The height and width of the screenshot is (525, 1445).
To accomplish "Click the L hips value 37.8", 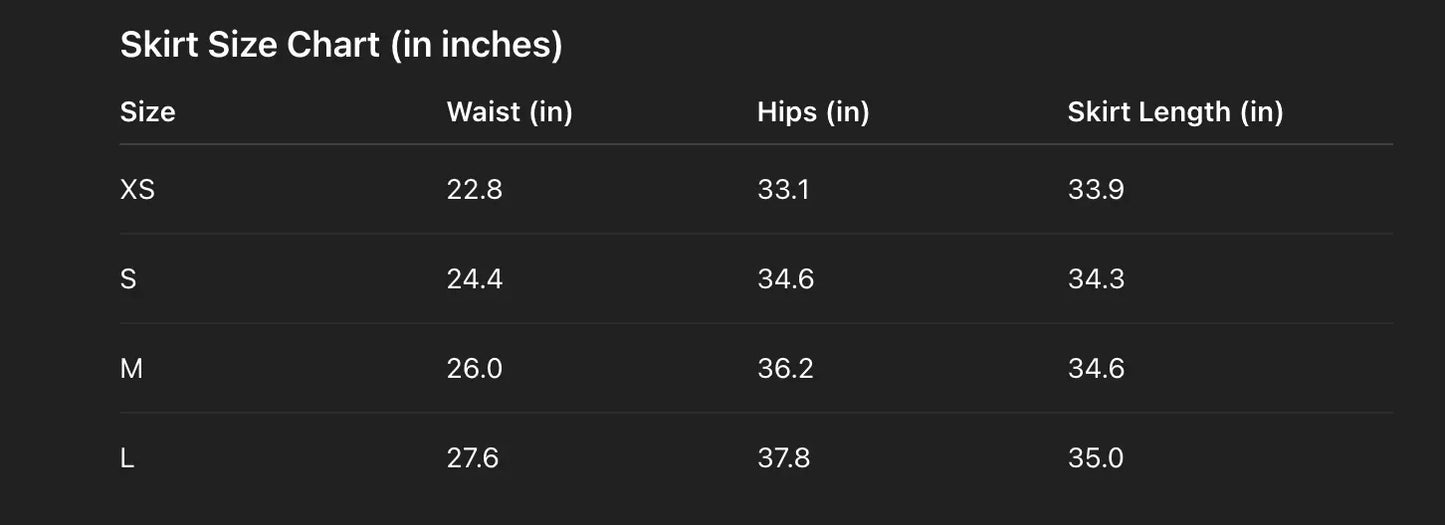I will click(785, 458).
